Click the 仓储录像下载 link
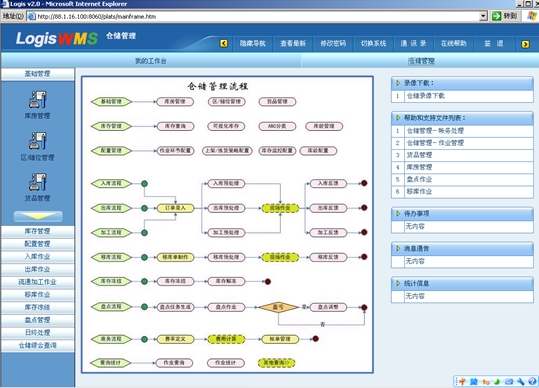 click(426, 96)
